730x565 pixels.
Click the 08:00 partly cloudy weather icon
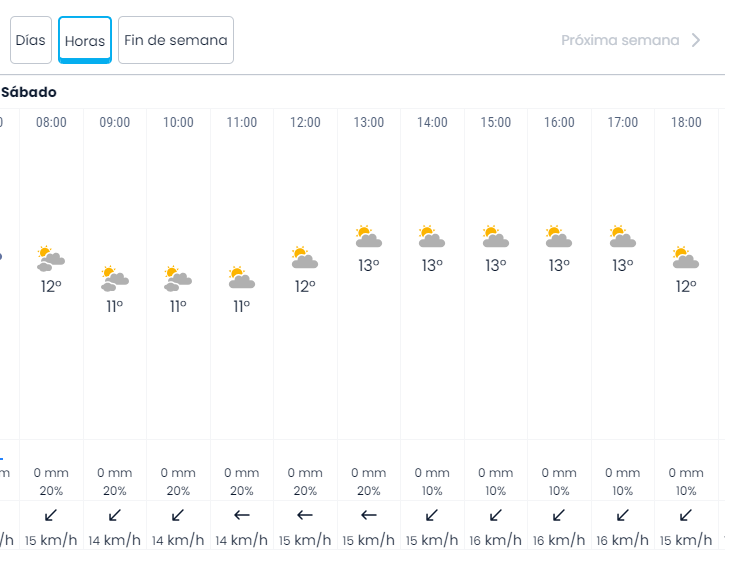(51, 259)
